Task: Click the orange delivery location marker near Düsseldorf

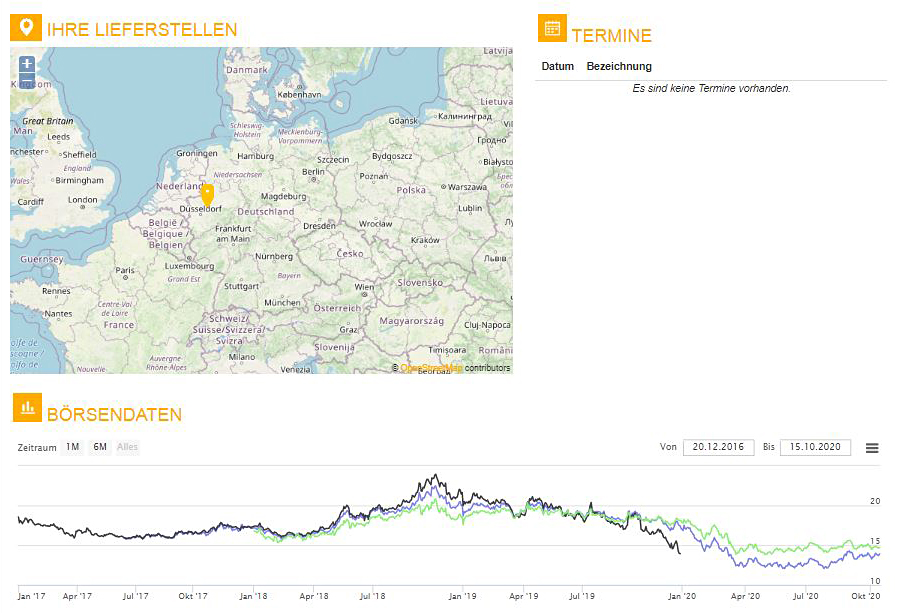Action: pyautogui.click(x=208, y=194)
